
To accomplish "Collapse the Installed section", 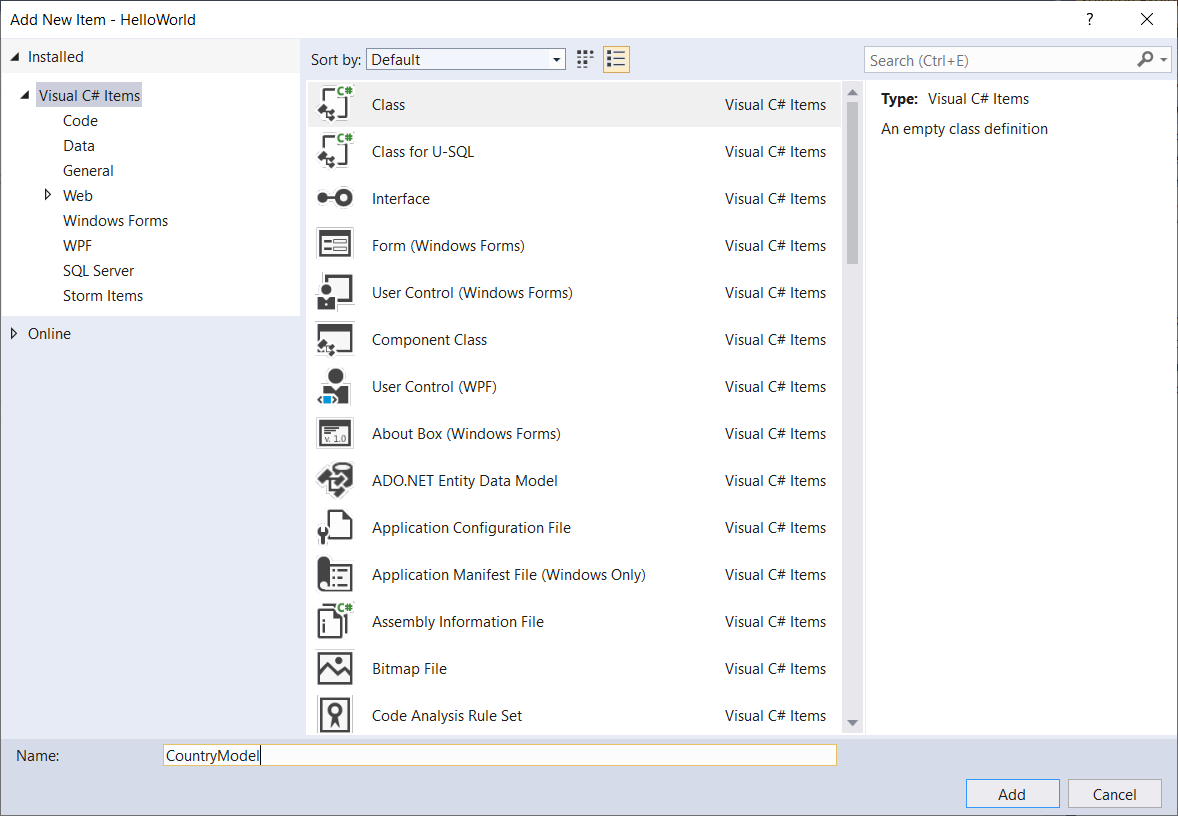I will tap(14, 56).
